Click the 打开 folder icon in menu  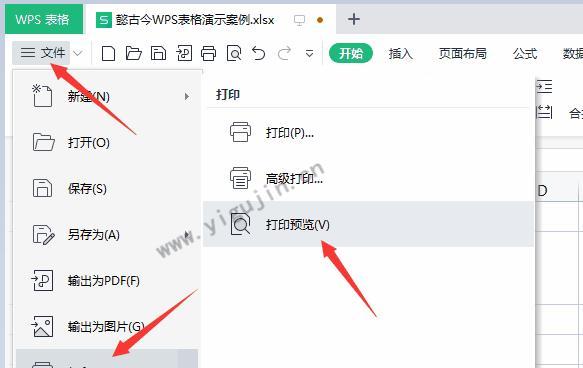[44, 142]
